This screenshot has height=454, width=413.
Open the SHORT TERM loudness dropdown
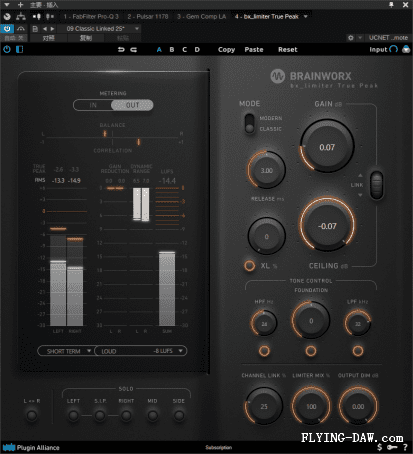point(66,351)
